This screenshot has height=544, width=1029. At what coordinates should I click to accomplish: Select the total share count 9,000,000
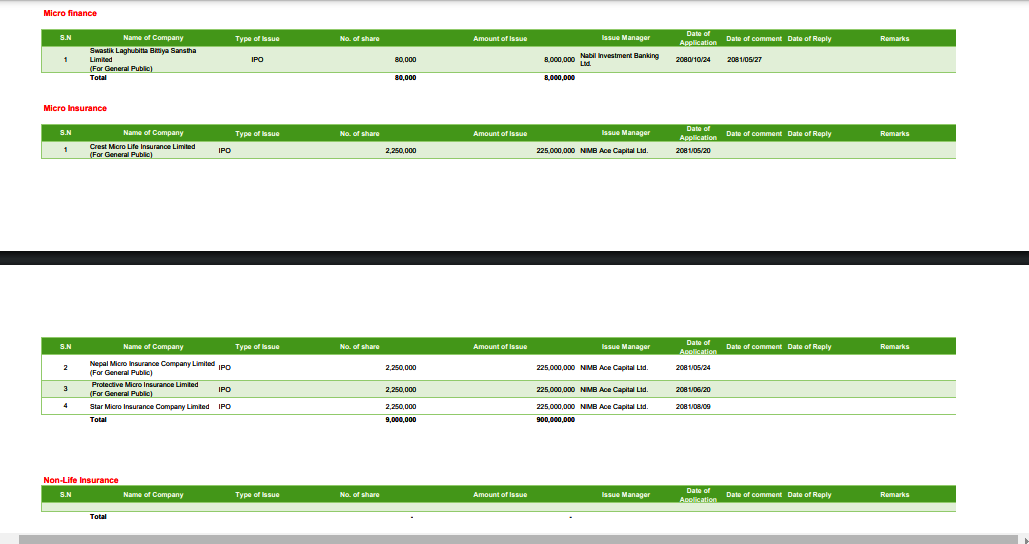coord(400,420)
